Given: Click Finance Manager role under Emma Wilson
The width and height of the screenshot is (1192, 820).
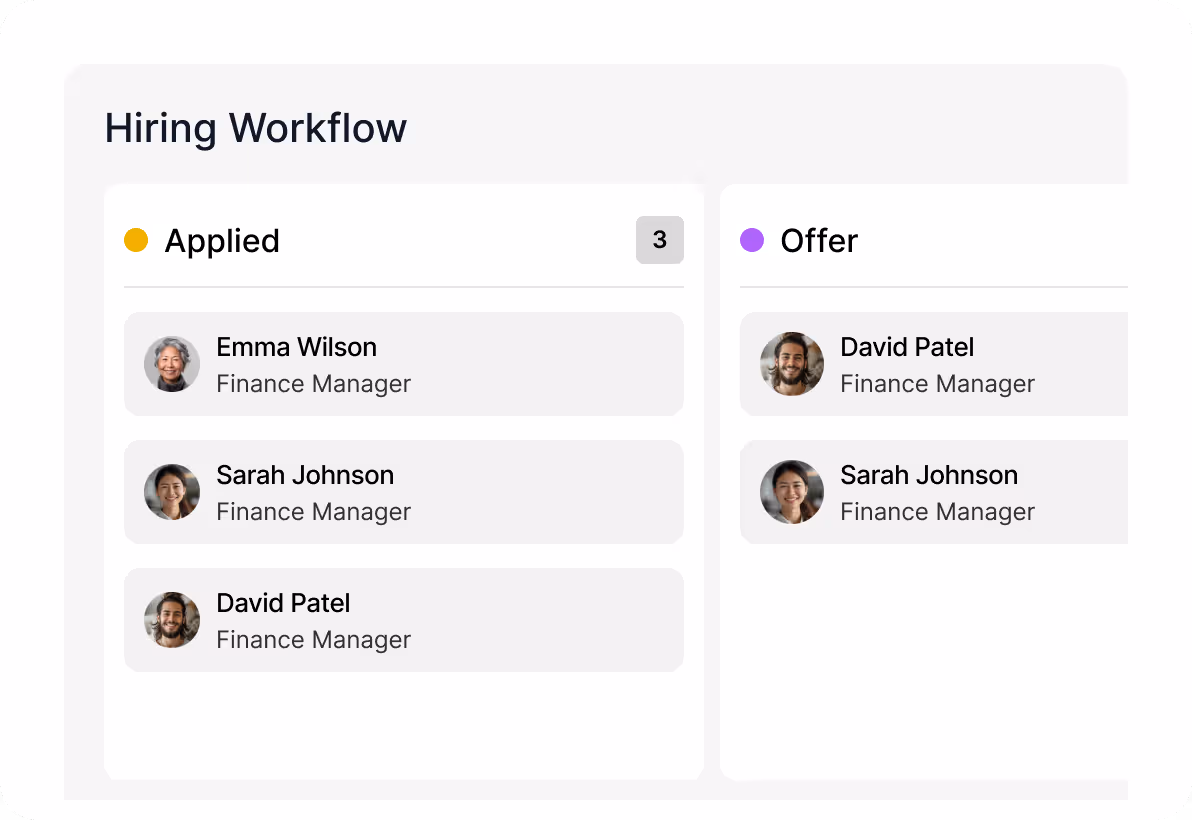Looking at the screenshot, I should point(313,384).
